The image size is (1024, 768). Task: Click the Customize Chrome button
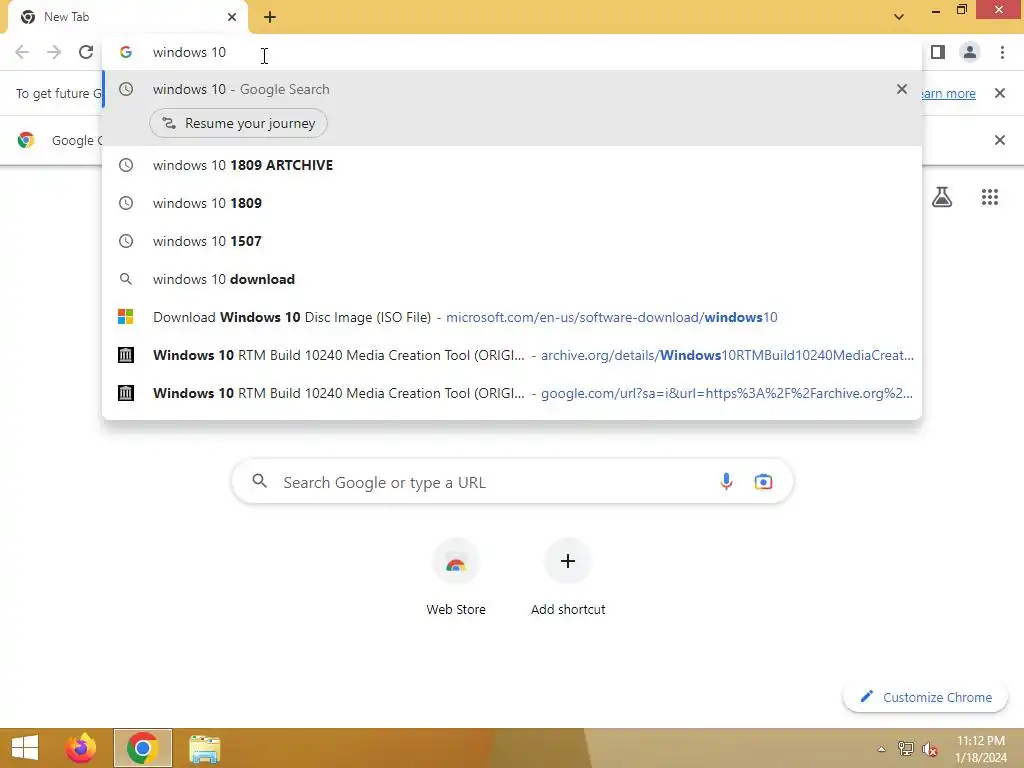[x=925, y=697]
